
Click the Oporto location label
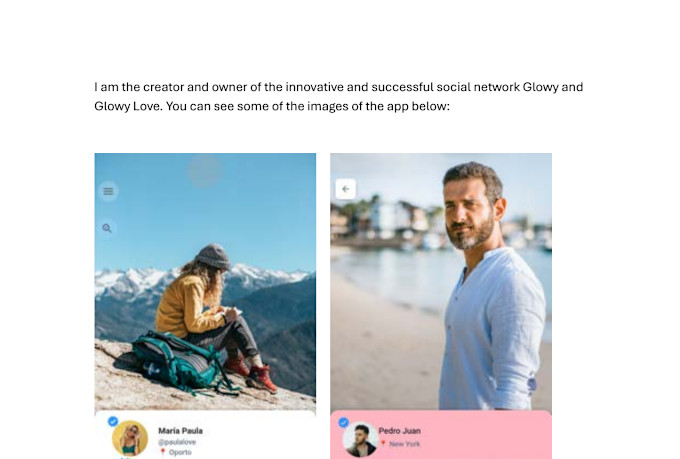coord(180,452)
